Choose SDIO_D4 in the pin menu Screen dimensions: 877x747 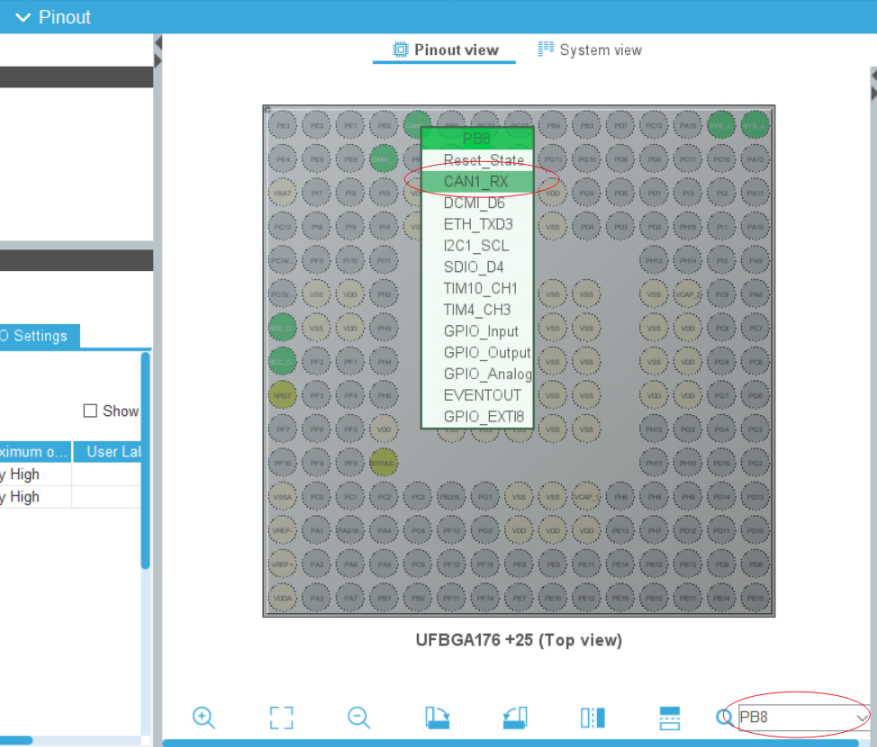[x=478, y=267]
